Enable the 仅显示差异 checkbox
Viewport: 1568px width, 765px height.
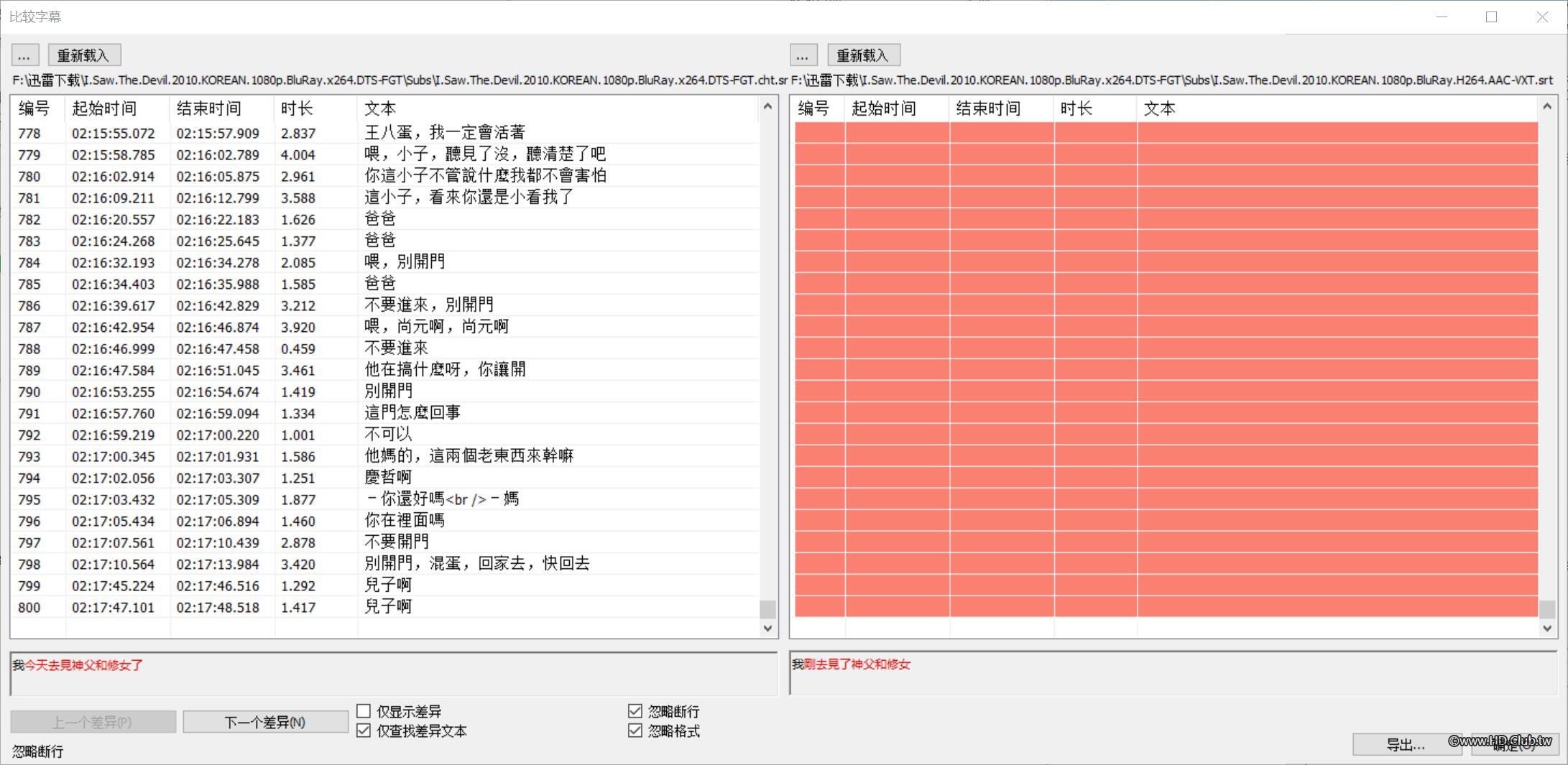click(x=364, y=711)
